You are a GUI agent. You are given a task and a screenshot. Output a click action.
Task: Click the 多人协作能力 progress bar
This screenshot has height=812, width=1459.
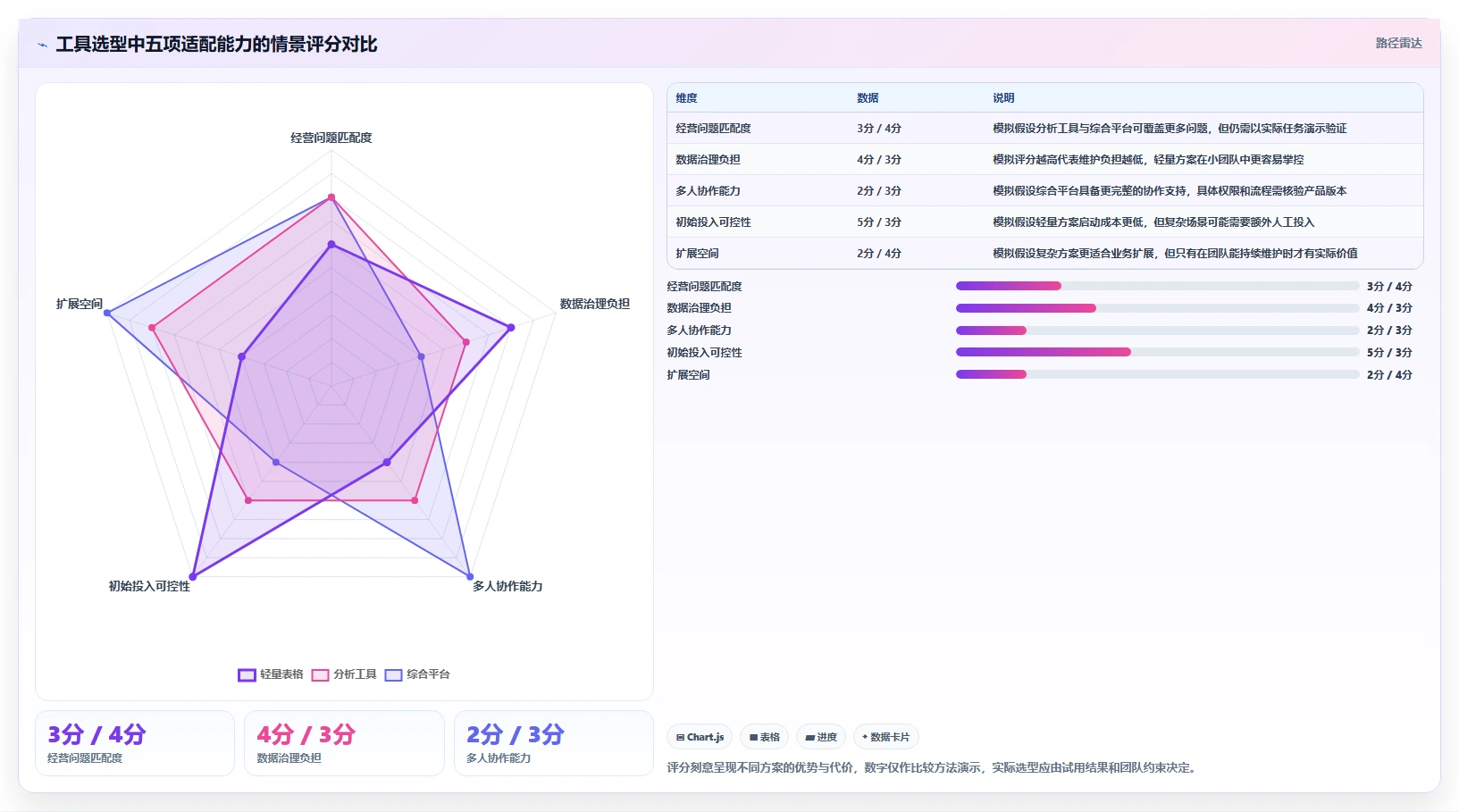[x=1158, y=331]
